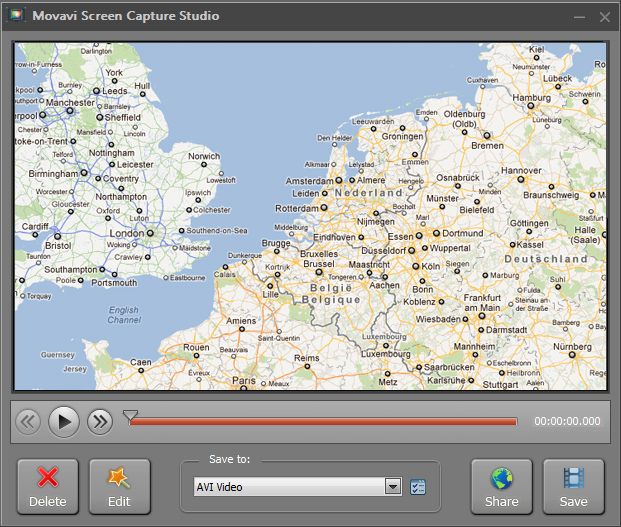This screenshot has width=621, height=527.
Task: Play the captured video
Action: click(63, 421)
